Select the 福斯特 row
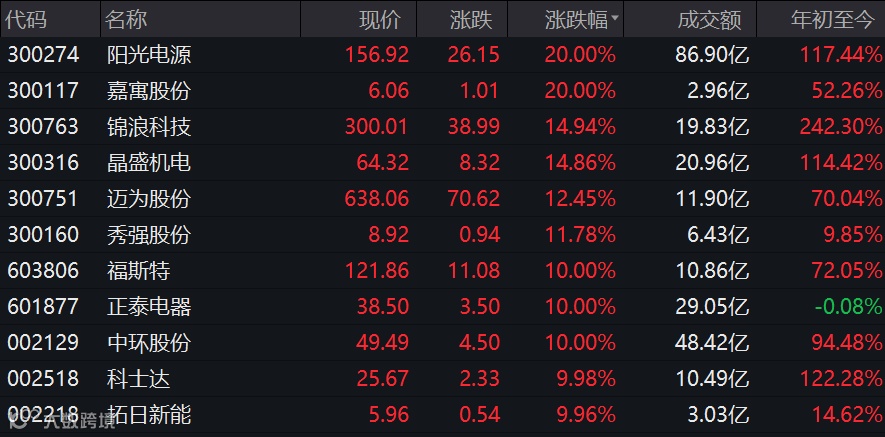 442,270
